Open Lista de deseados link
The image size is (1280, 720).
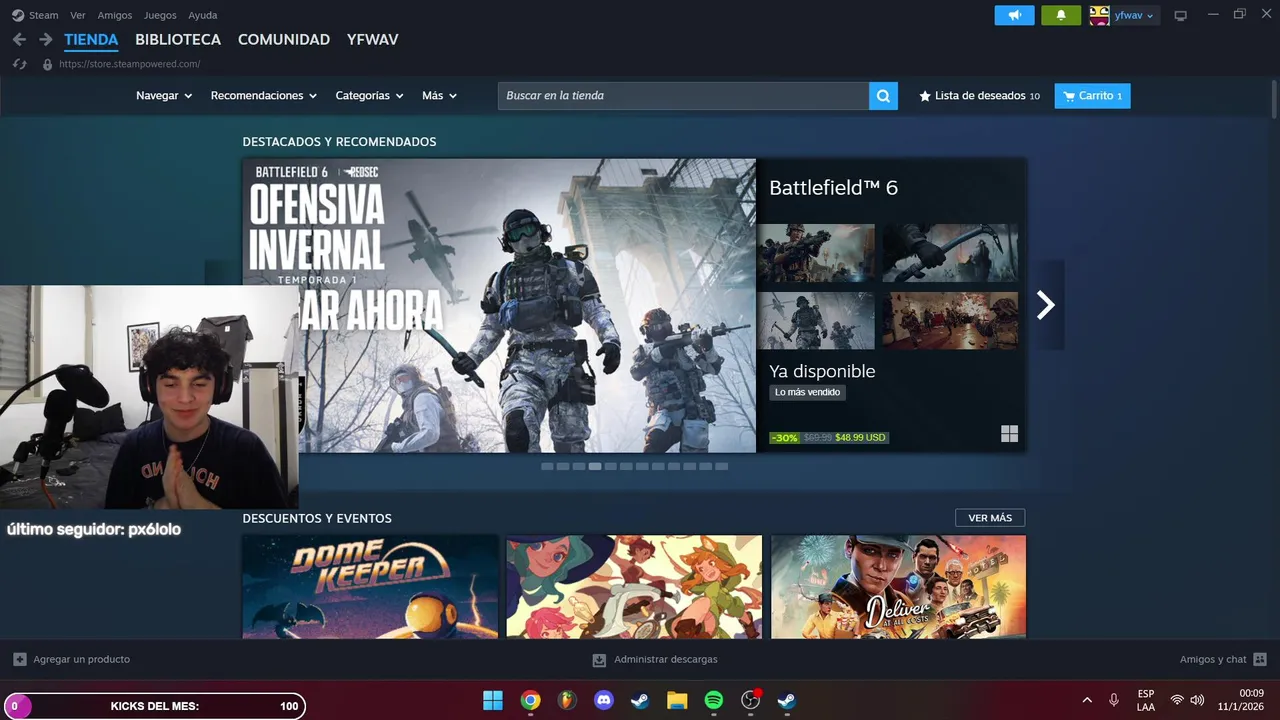pyautogui.click(x=980, y=96)
